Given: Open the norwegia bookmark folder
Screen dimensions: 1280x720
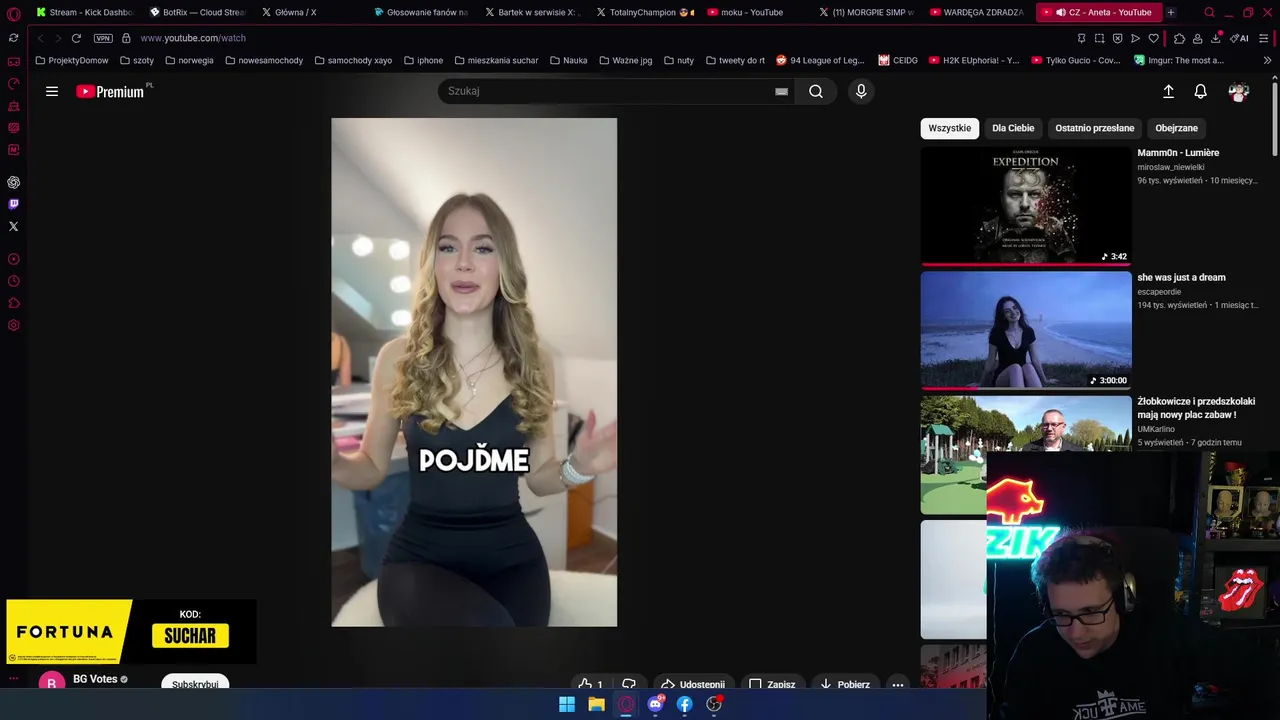Looking at the screenshot, I should click(x=189, y=60).
